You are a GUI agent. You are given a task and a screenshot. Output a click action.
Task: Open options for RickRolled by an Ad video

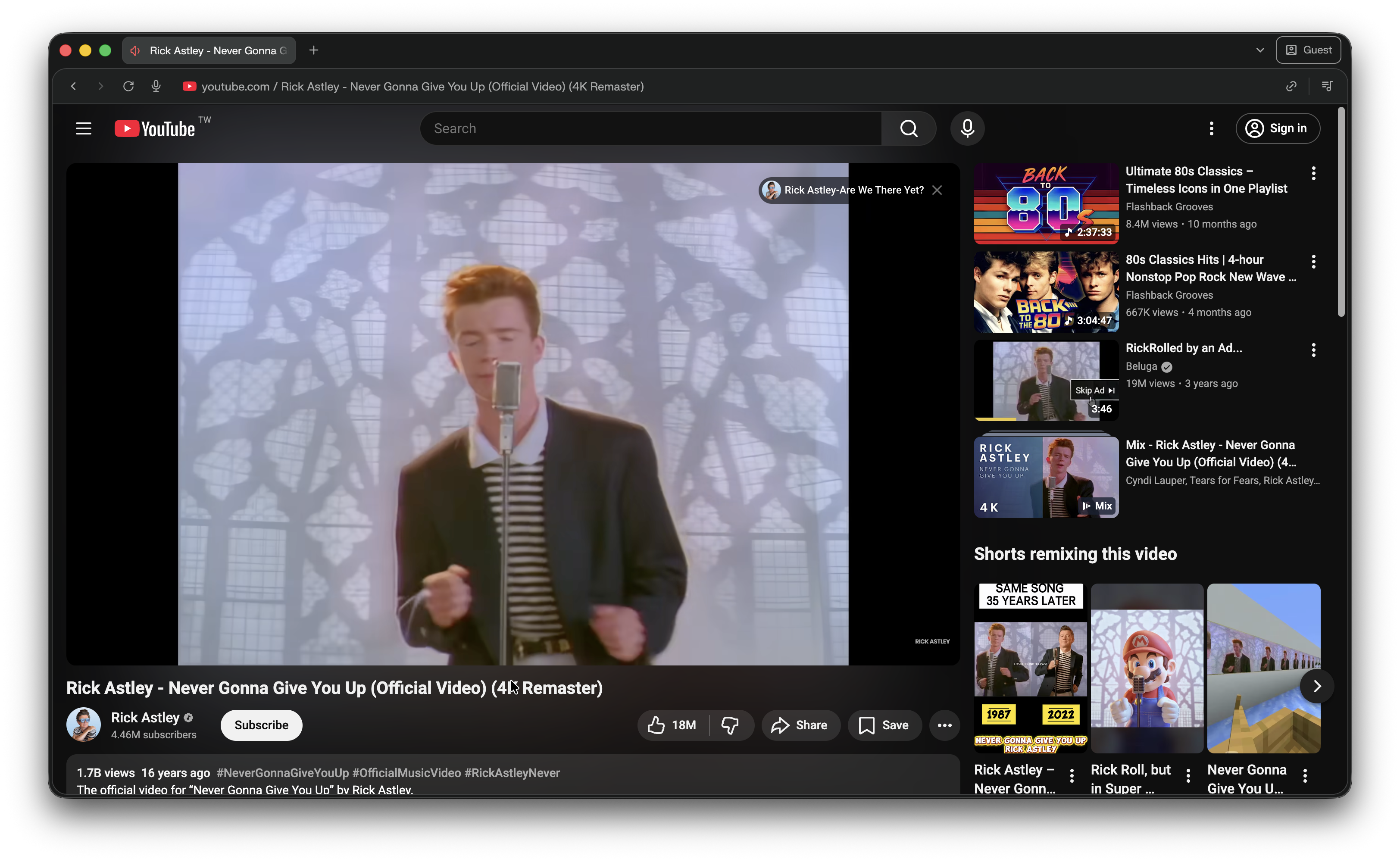click(1313, 350)
